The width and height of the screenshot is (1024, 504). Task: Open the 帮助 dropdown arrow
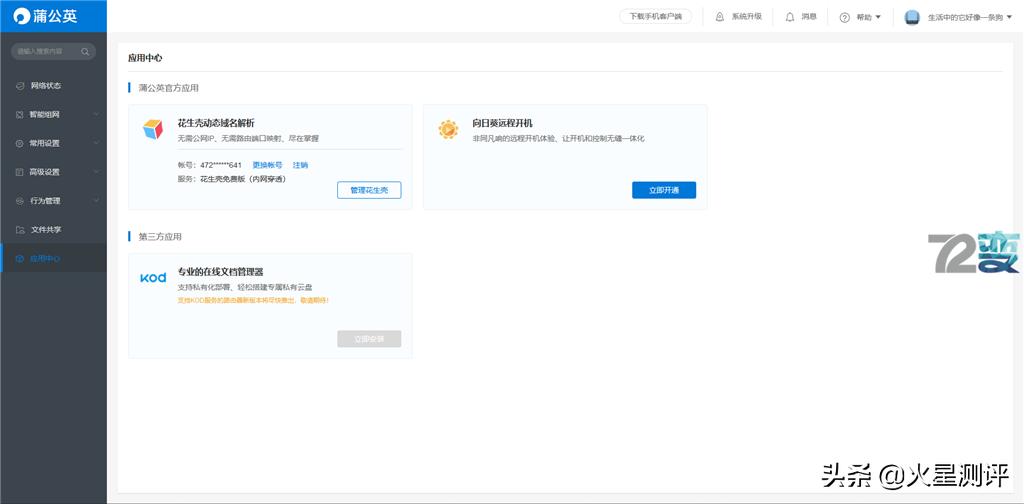(x=878, y=17)
